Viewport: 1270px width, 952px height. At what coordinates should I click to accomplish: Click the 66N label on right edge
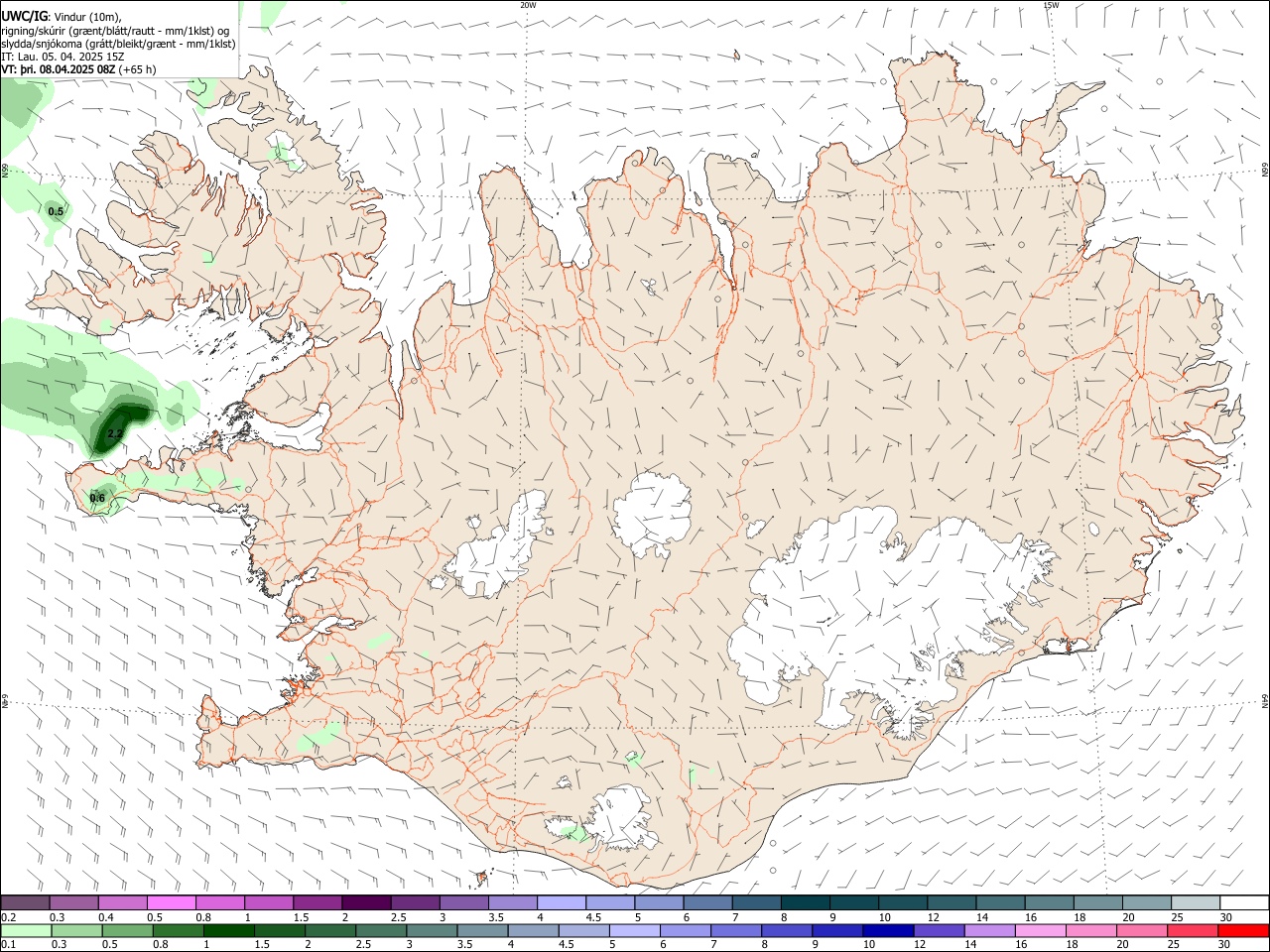(1265, 171)
